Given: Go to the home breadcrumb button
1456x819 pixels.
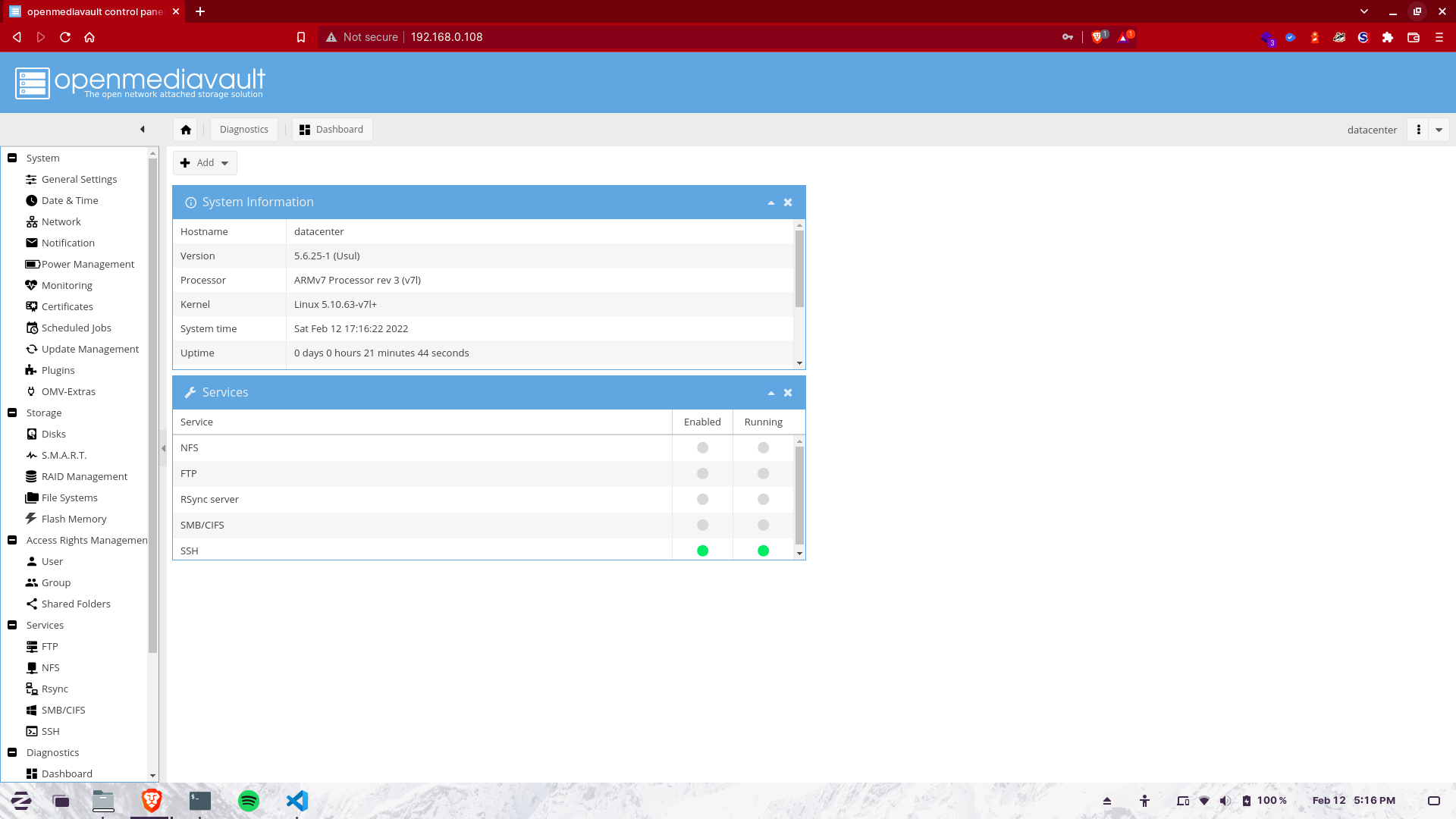Looking at the screenshot, I should point(186,130).
